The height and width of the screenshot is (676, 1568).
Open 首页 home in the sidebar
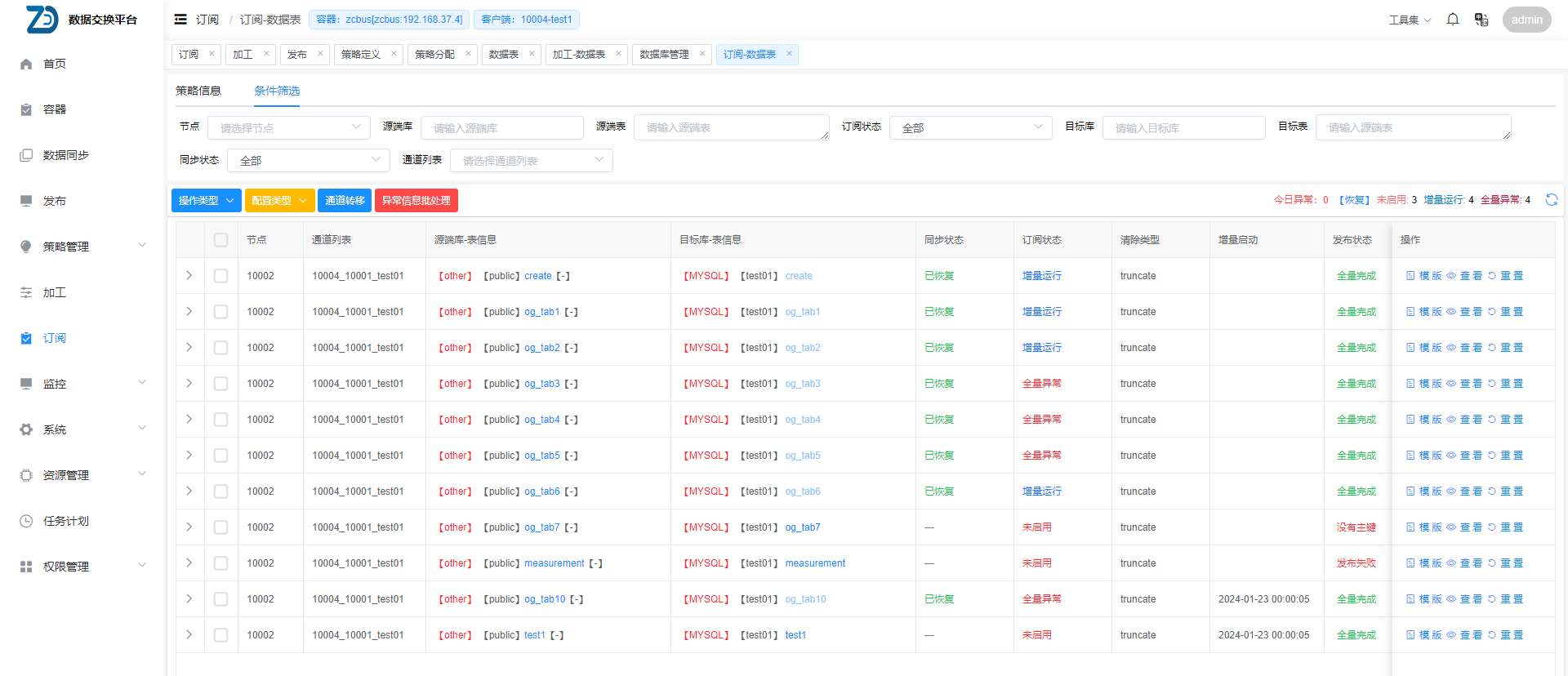55,64
